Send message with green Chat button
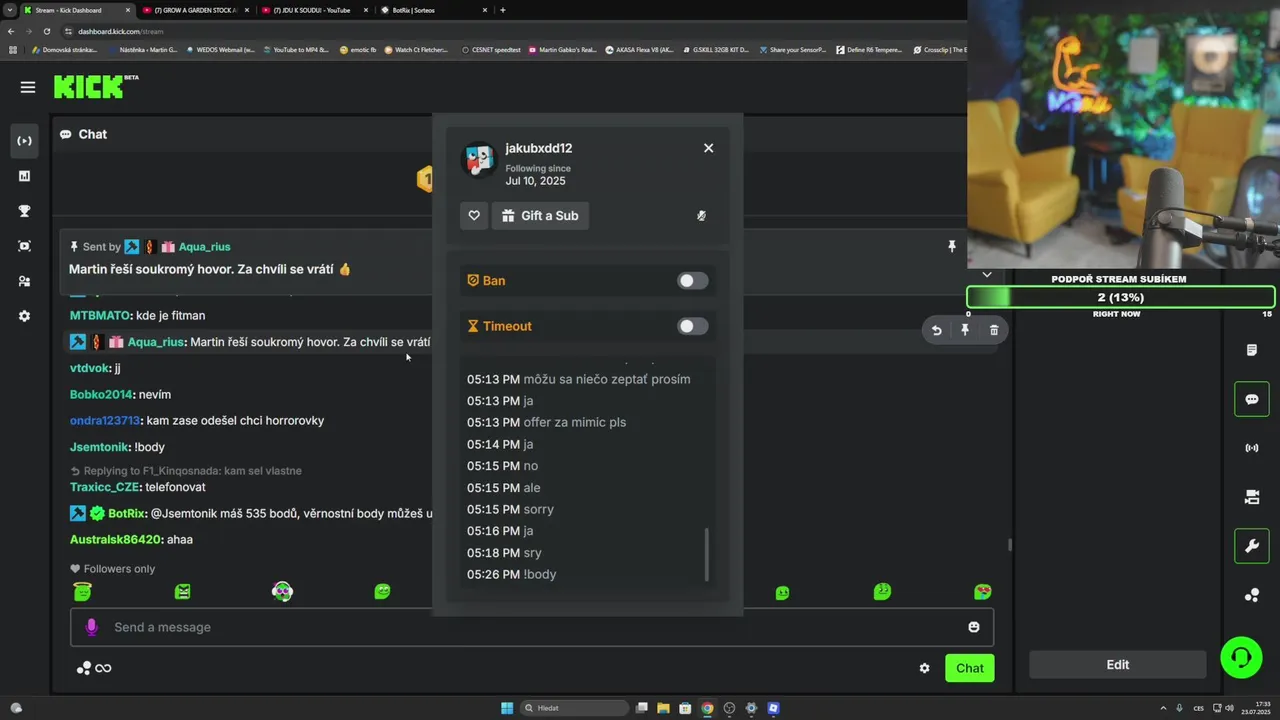 970,668
